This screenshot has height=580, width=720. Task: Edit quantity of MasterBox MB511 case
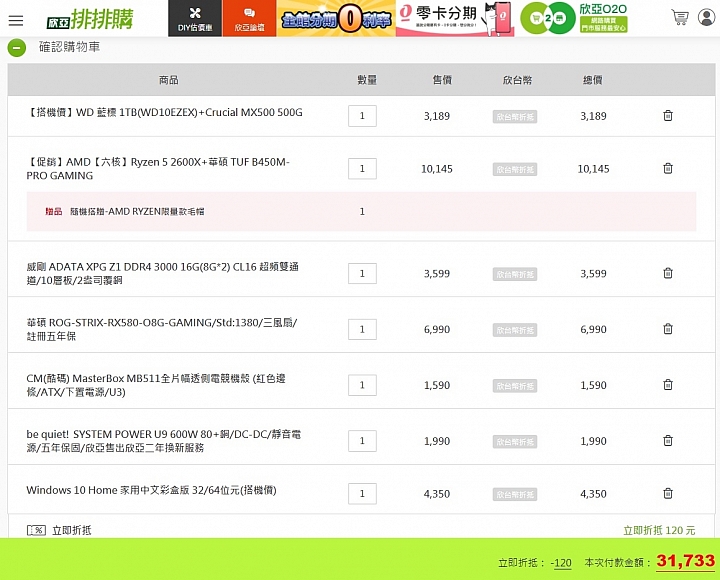click(x=362, y=385)
